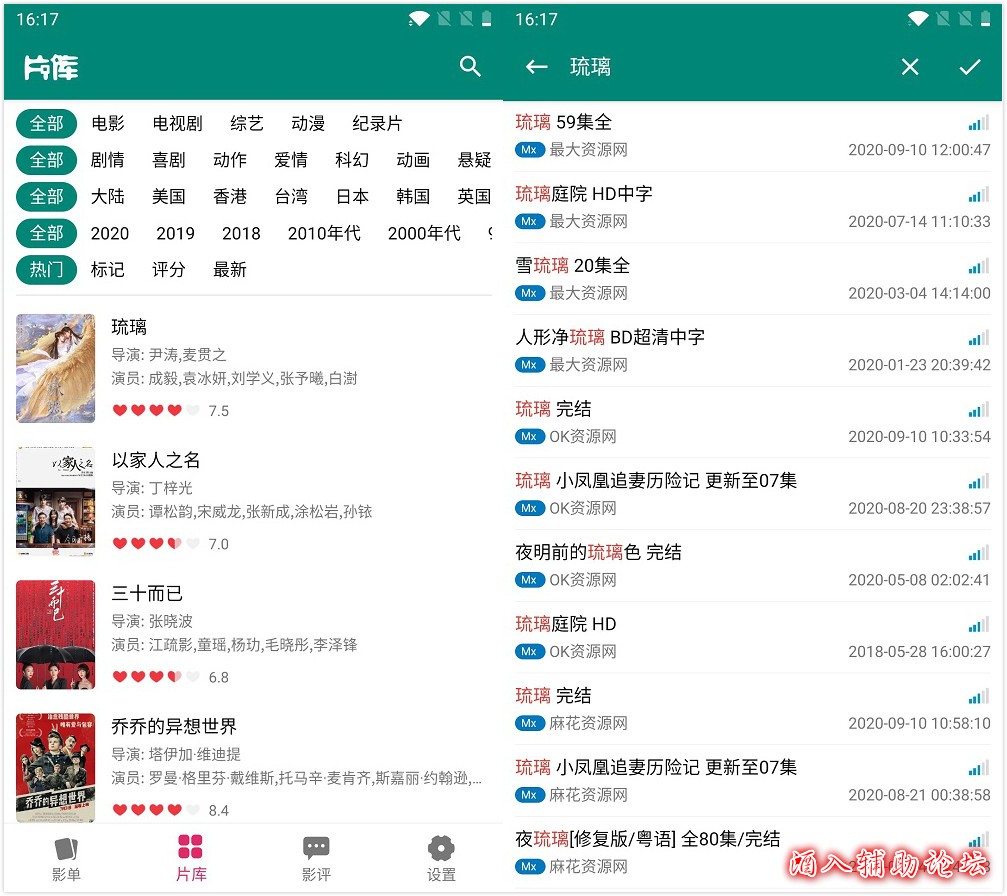Filter by year 2020
Screen dimensions: 1007x896
[110, 233]
